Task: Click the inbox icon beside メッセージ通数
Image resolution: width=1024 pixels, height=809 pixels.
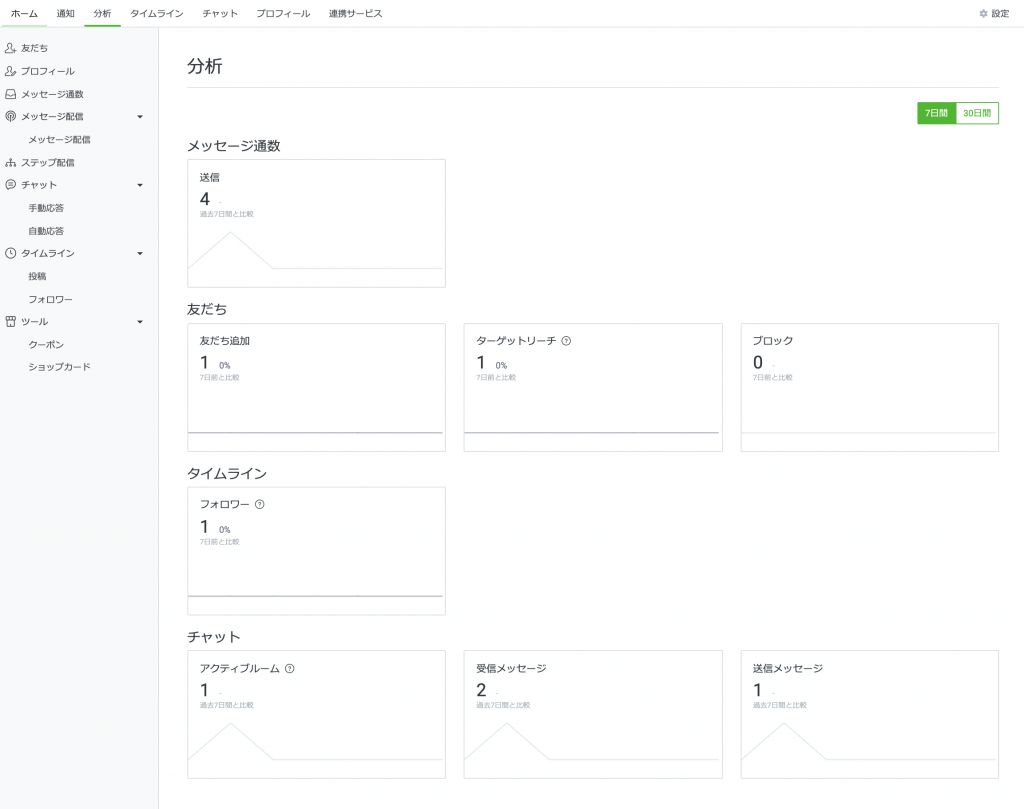Action: point(10,94)
